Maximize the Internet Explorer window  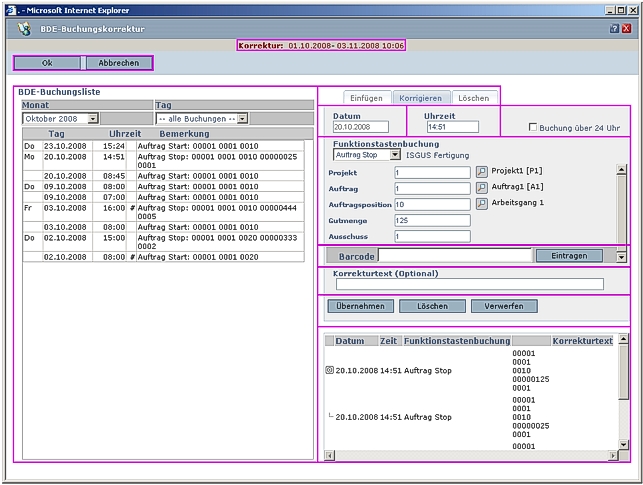(x=621, y=10)
